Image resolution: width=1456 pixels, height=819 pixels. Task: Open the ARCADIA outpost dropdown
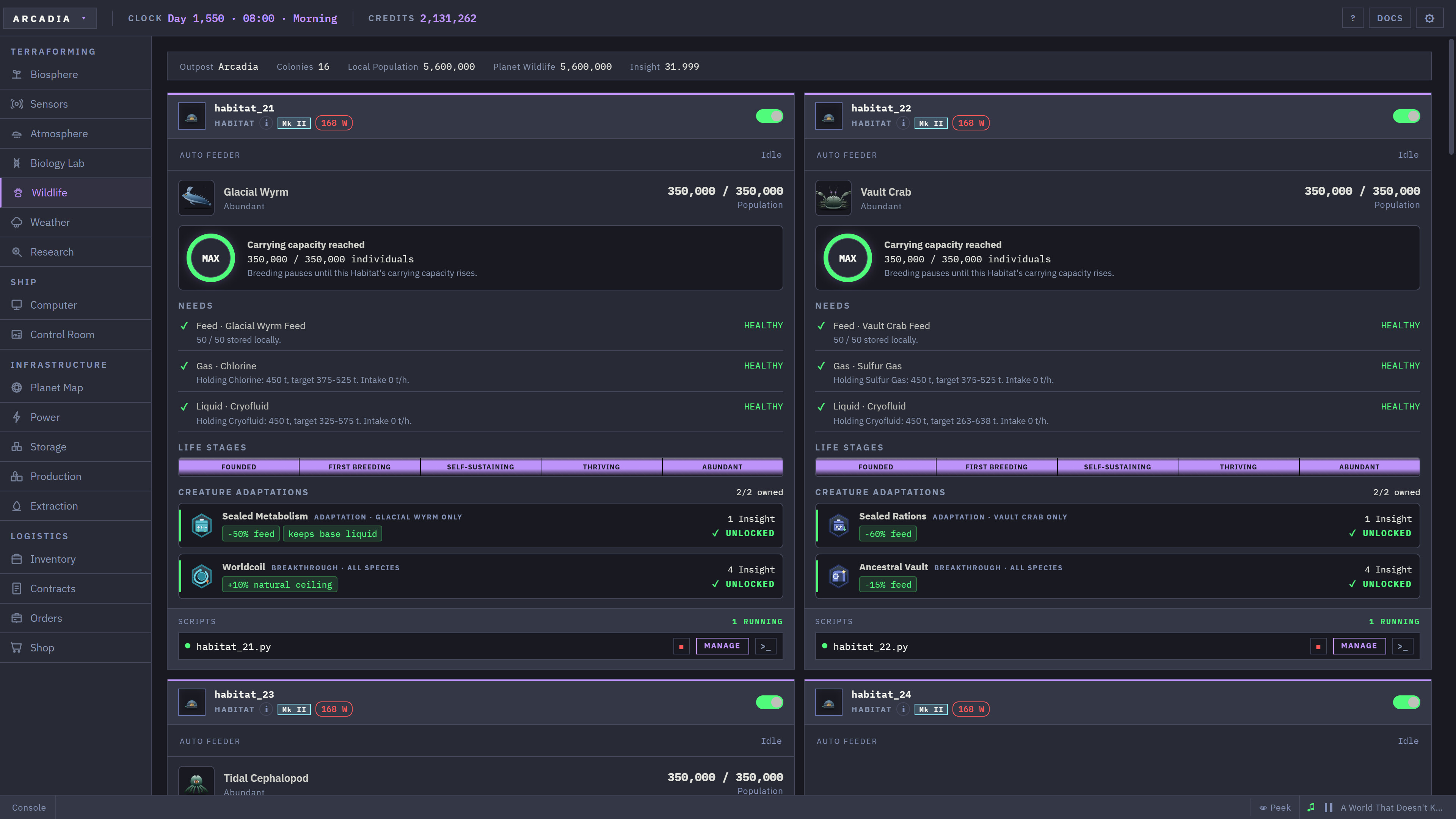point(50,18)
